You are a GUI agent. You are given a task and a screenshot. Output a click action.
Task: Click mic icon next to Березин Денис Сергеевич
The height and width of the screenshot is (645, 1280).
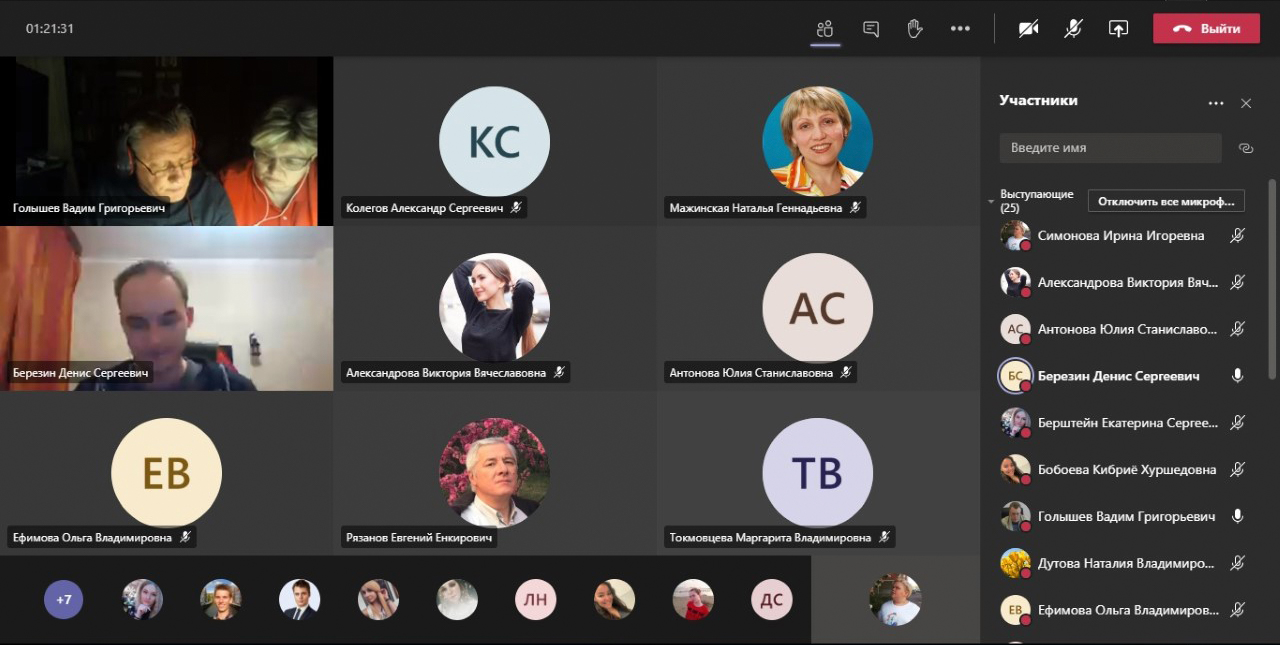[1237, 376]
